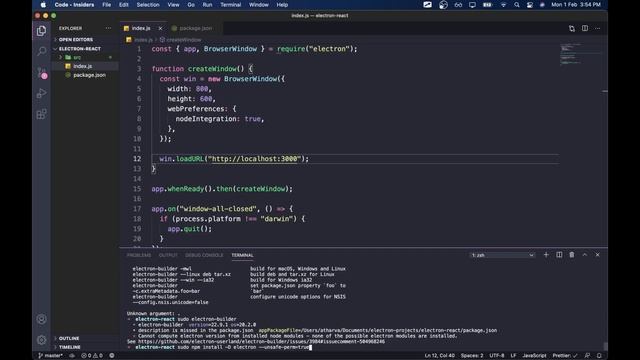
Task: Open the Source Control view
Action: (41, 73)
